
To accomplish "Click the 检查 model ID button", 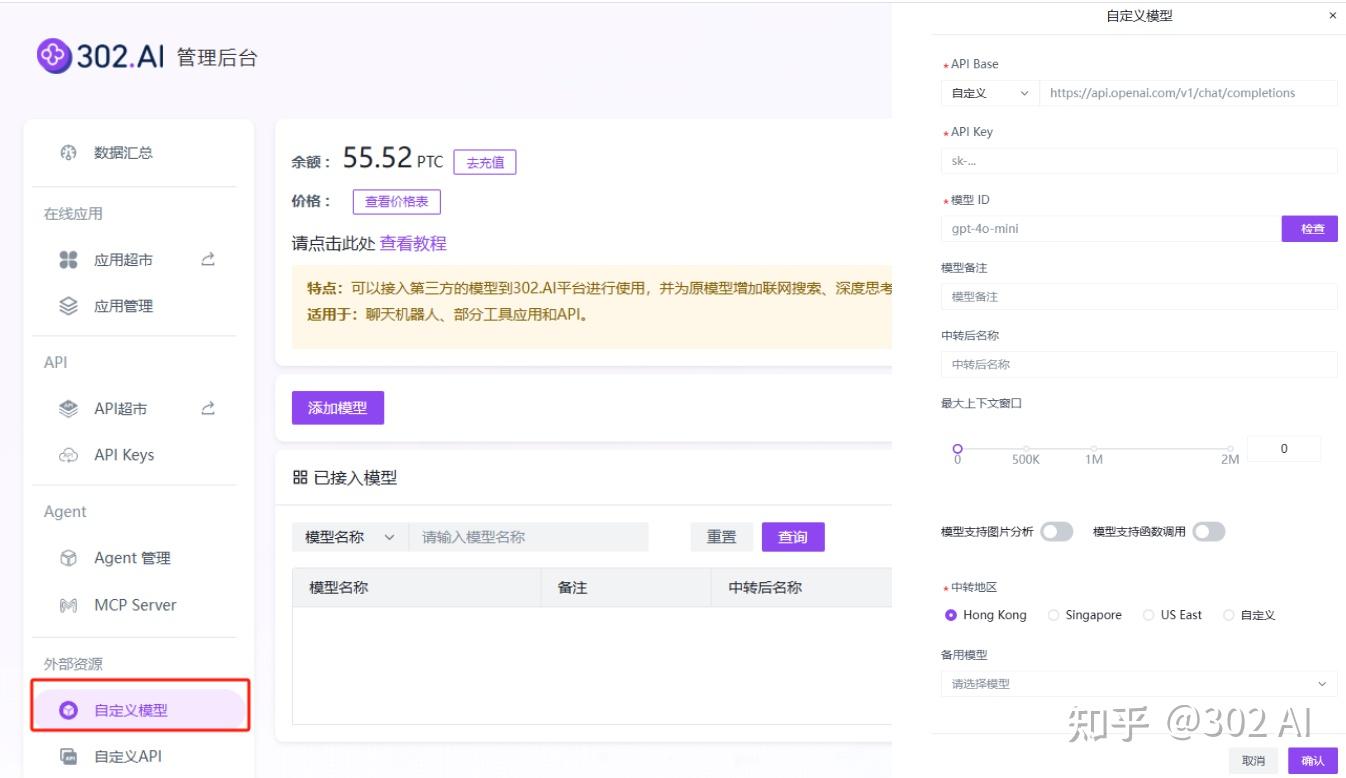I will tap(1310, 229).
